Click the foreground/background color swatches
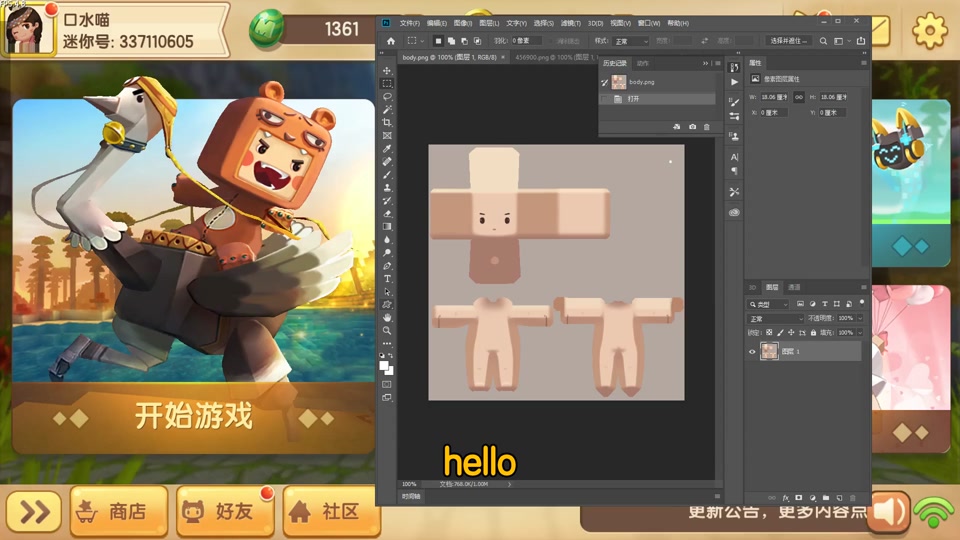The width and height of the screenshot is (960, 540). coord(387,368)
